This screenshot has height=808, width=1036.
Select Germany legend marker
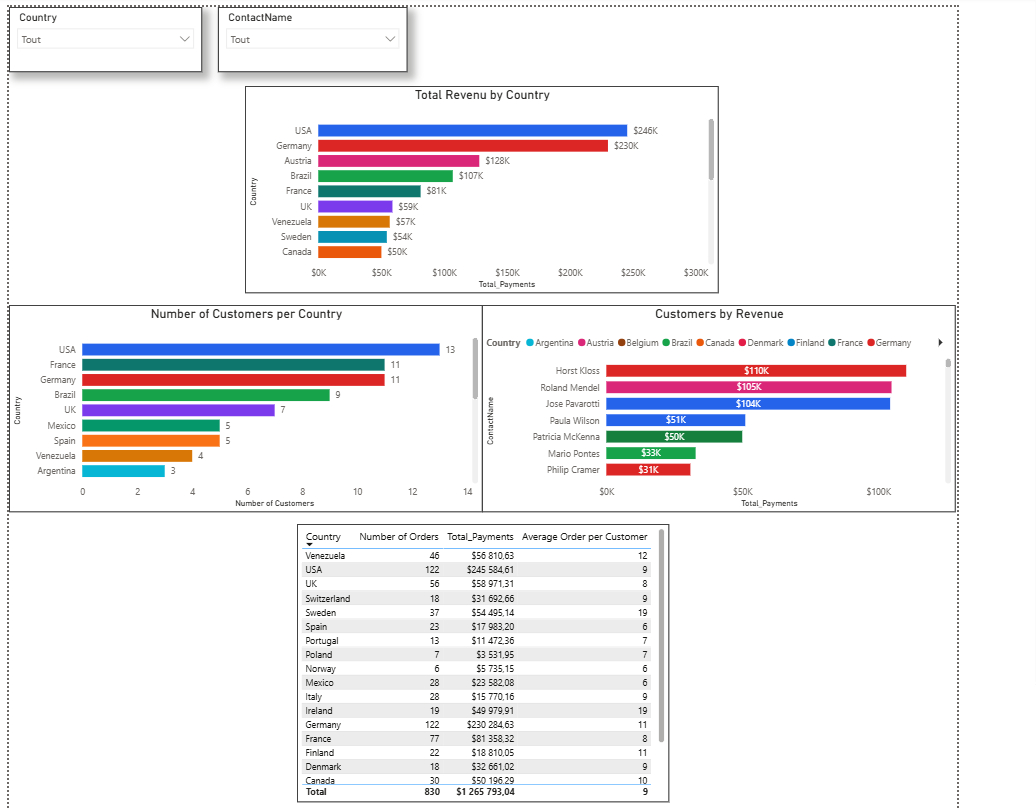871,342
